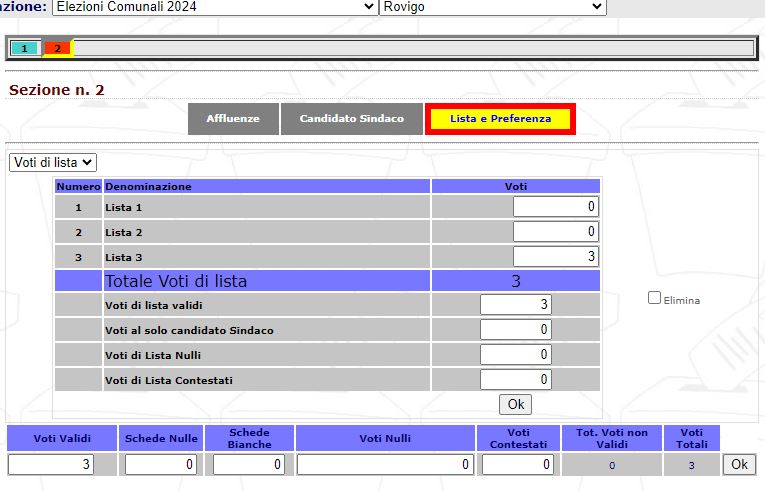Open the Lista e Preferenza tab

(x=500, y=119)
